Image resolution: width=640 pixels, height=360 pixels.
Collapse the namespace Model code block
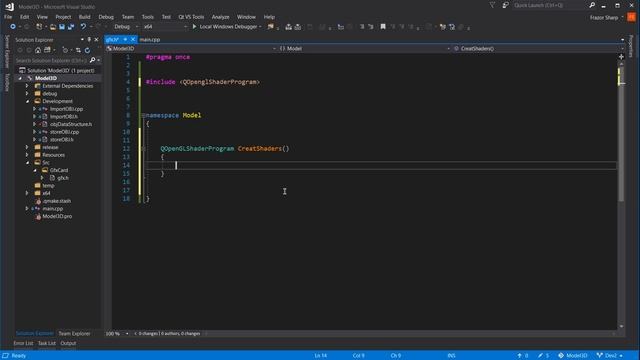point(143,116)
